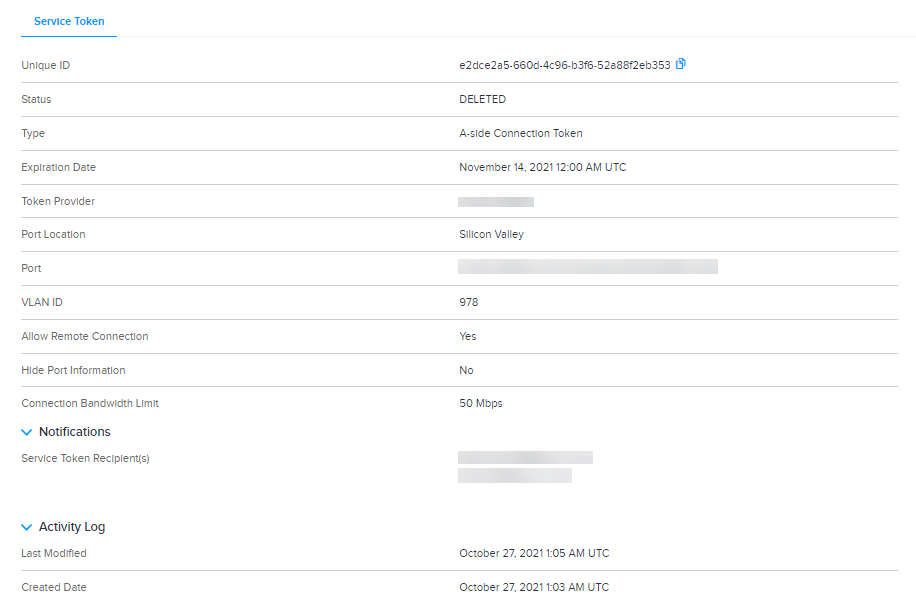Click the DELETED status value
916x612 pixels.
click(x=482, y=99)
